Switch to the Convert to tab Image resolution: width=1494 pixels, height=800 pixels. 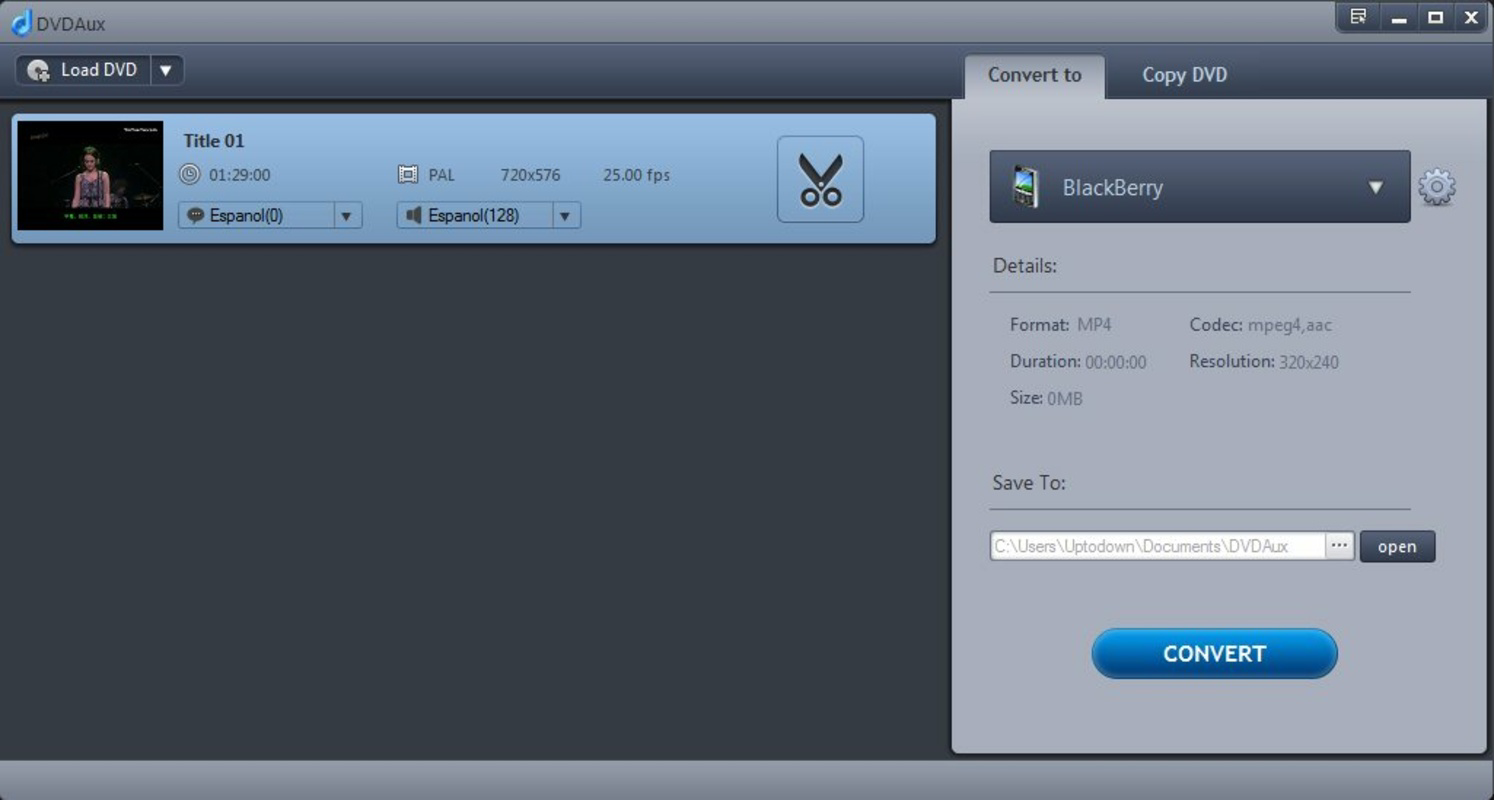pos(1035,75)
